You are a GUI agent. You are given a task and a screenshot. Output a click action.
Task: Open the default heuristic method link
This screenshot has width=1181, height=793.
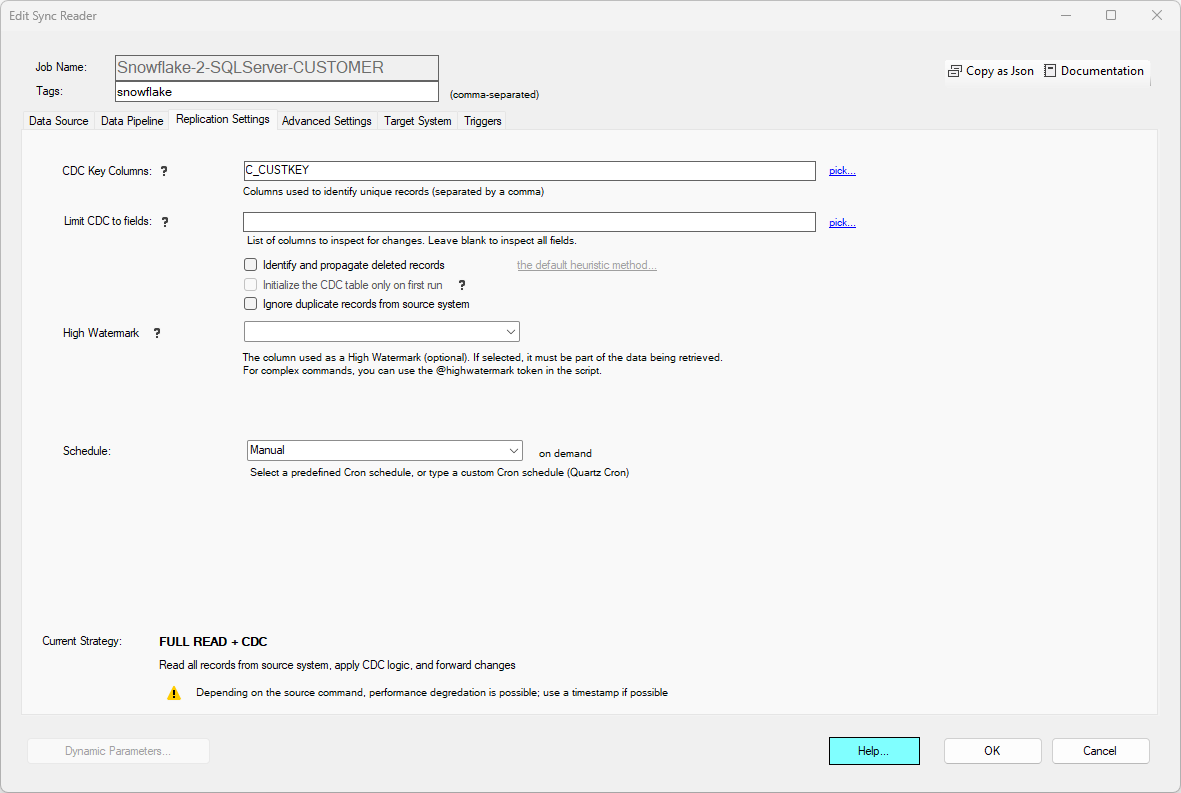pos(587,265)
